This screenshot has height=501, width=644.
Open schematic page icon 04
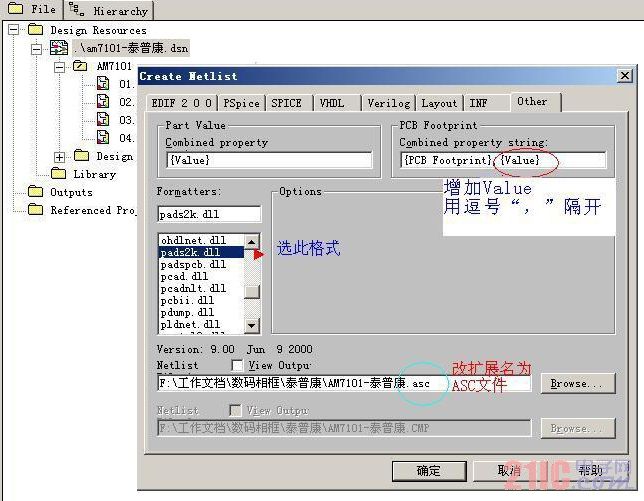(x=103, y=137)
